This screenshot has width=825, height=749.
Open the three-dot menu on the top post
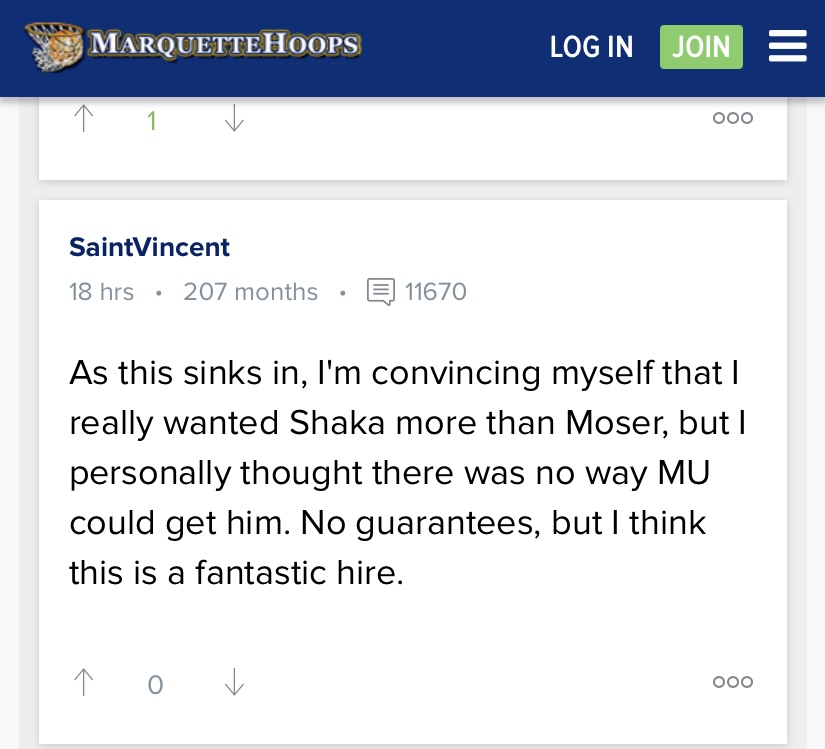tap(732, 118)
